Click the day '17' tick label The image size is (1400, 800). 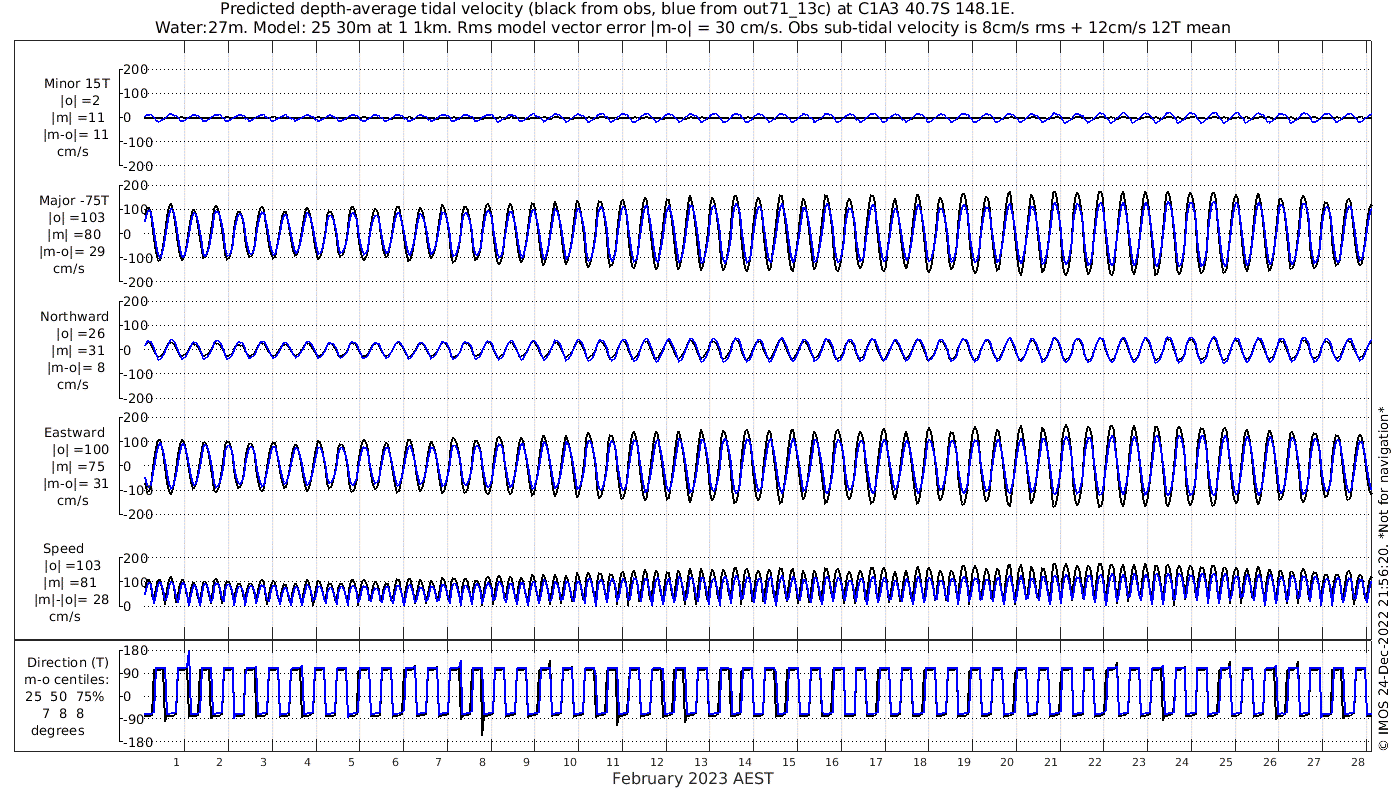tap(876, 762)
